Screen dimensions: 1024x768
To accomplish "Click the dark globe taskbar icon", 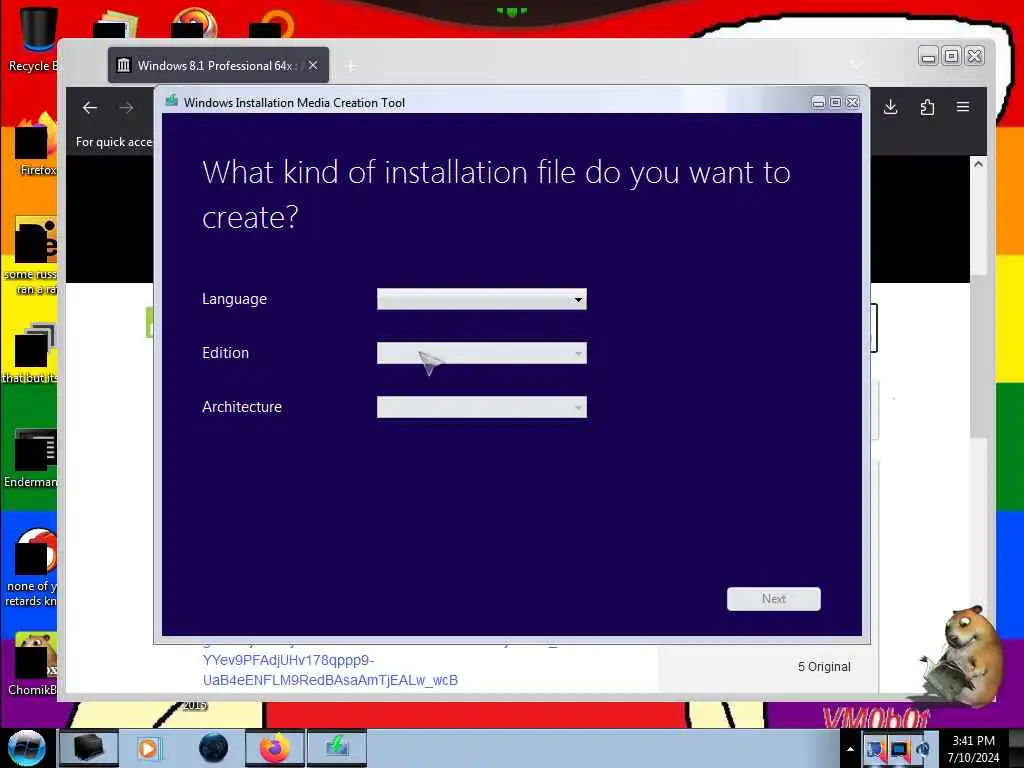I will tap(213, 748).
